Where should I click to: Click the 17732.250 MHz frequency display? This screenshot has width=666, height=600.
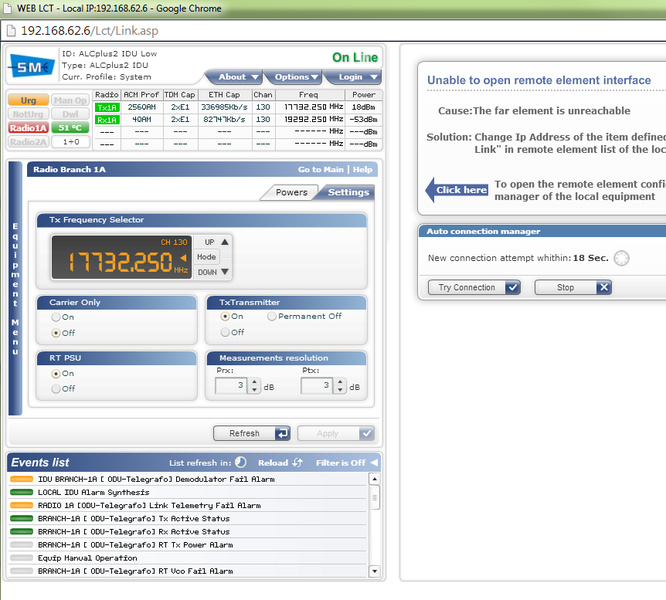(122, 258)
